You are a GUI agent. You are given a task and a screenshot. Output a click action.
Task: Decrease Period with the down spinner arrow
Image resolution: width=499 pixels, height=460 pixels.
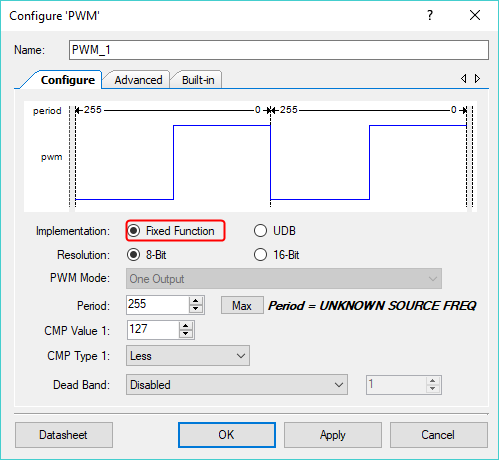tap(196, 309)
